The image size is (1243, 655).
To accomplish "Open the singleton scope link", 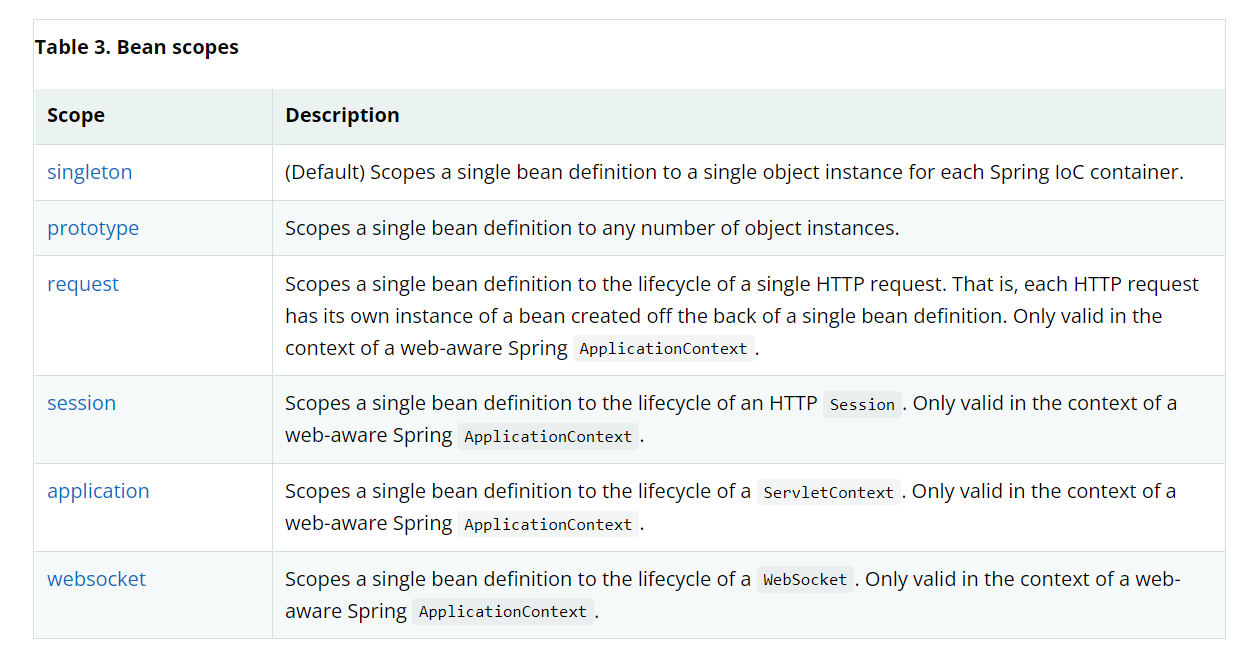I will (89, 172).
